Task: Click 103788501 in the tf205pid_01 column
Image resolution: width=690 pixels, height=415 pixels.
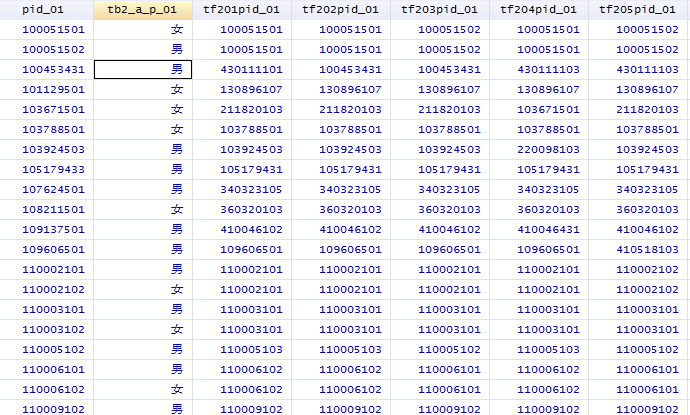Action: (638, 130)
